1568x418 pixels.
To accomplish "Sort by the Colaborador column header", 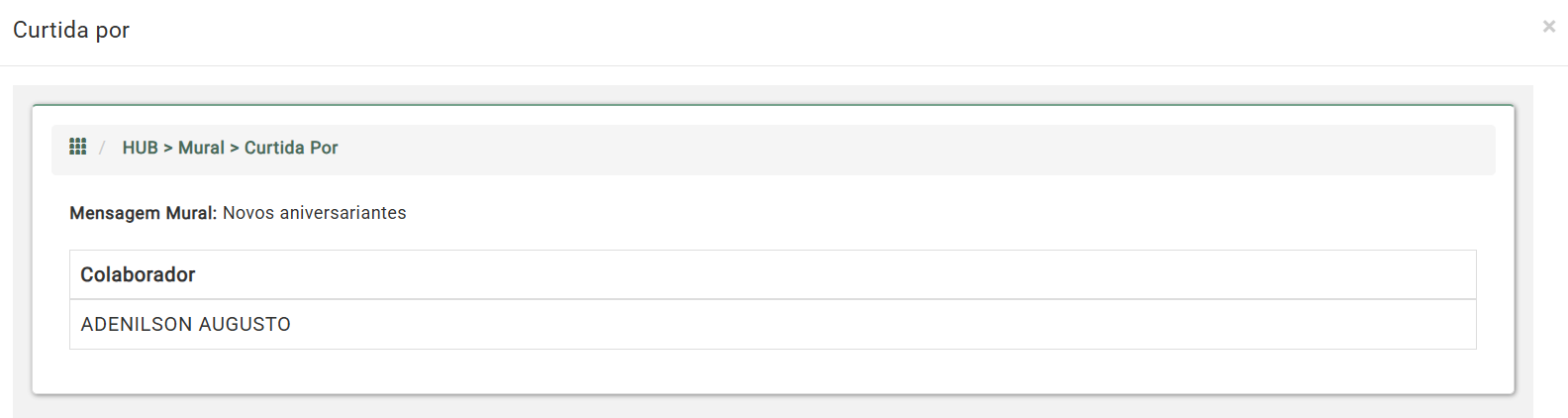I will pos(138,274).
